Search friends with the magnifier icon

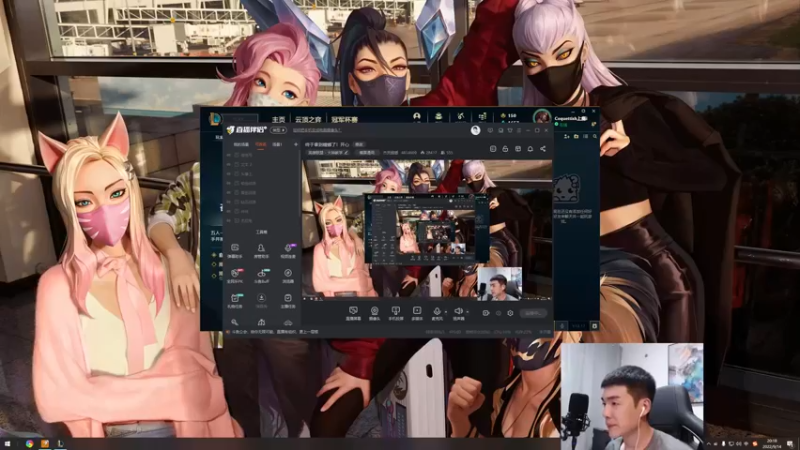(594, 136)
